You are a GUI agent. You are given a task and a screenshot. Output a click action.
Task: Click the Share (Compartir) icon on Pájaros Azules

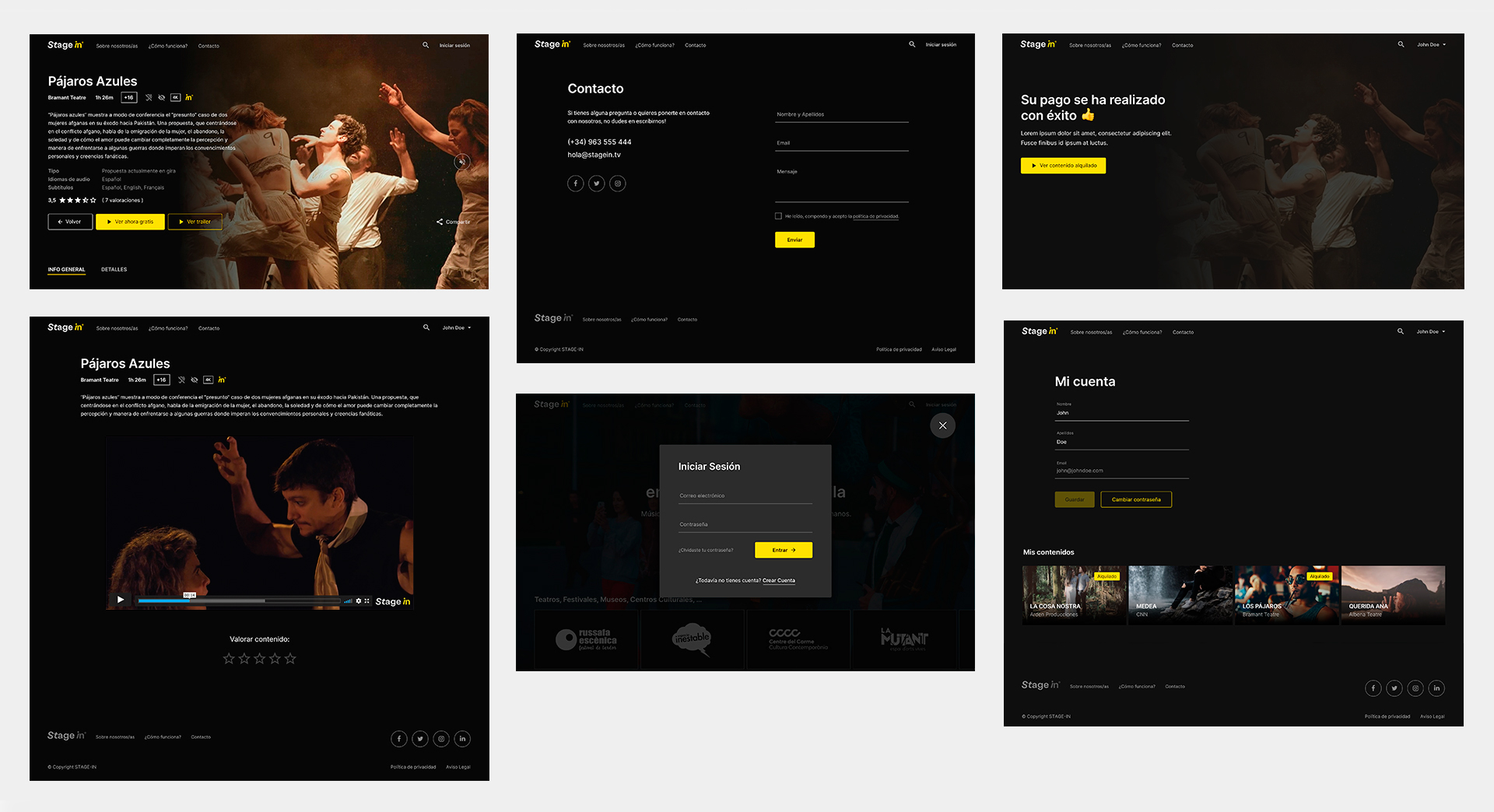coord(440,222)
